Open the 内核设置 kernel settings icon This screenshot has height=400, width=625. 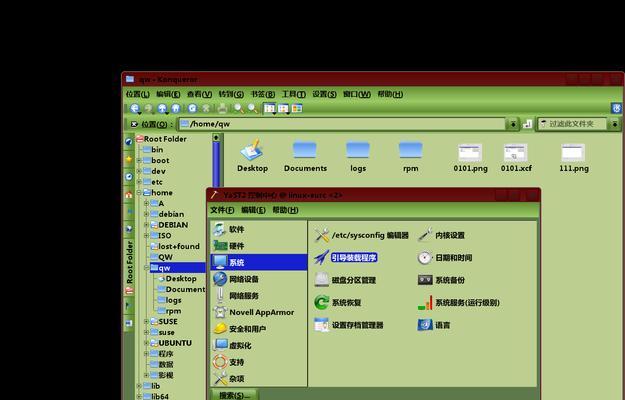coord(425,235)
